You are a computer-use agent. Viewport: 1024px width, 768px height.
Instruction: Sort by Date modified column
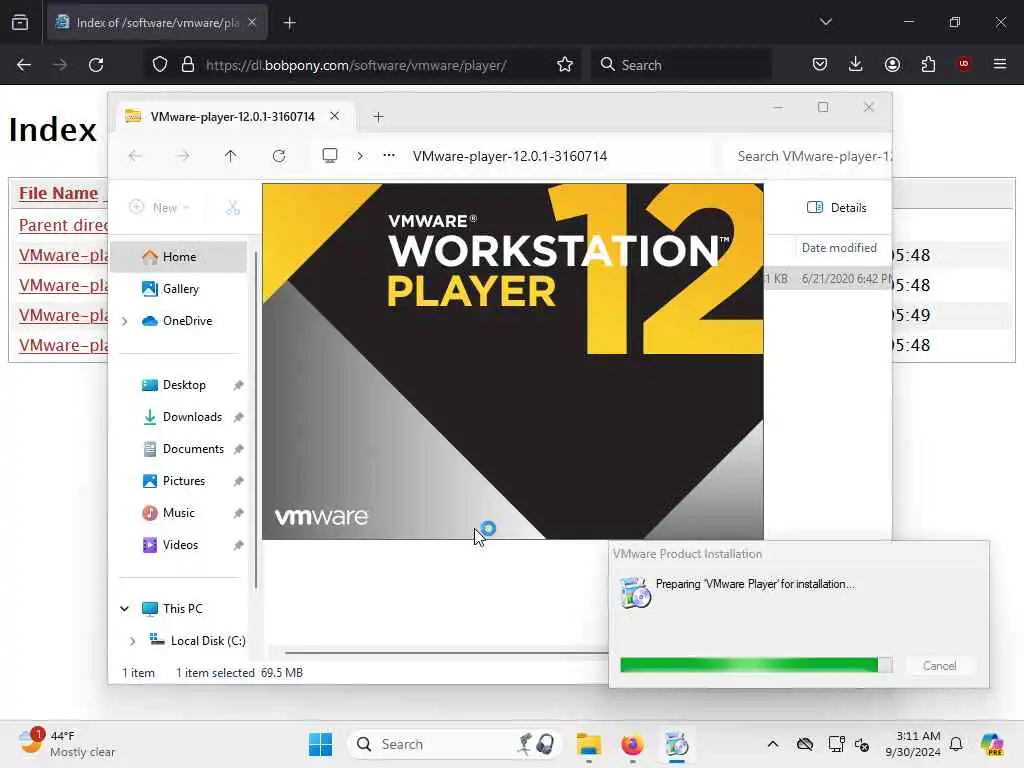tap(839, 248)
